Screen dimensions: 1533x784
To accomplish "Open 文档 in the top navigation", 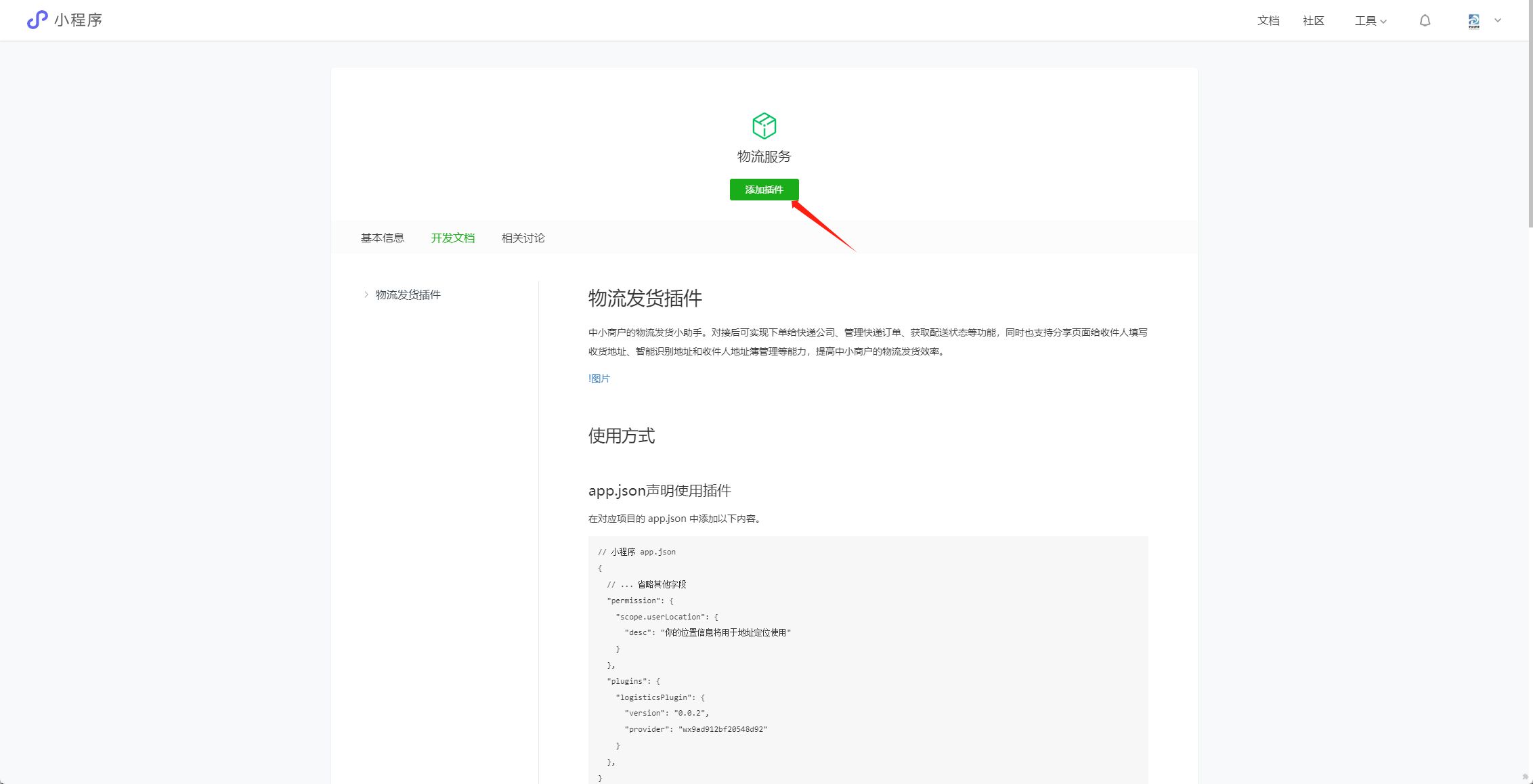I will pyautogui.click(x=1268, y=21).
